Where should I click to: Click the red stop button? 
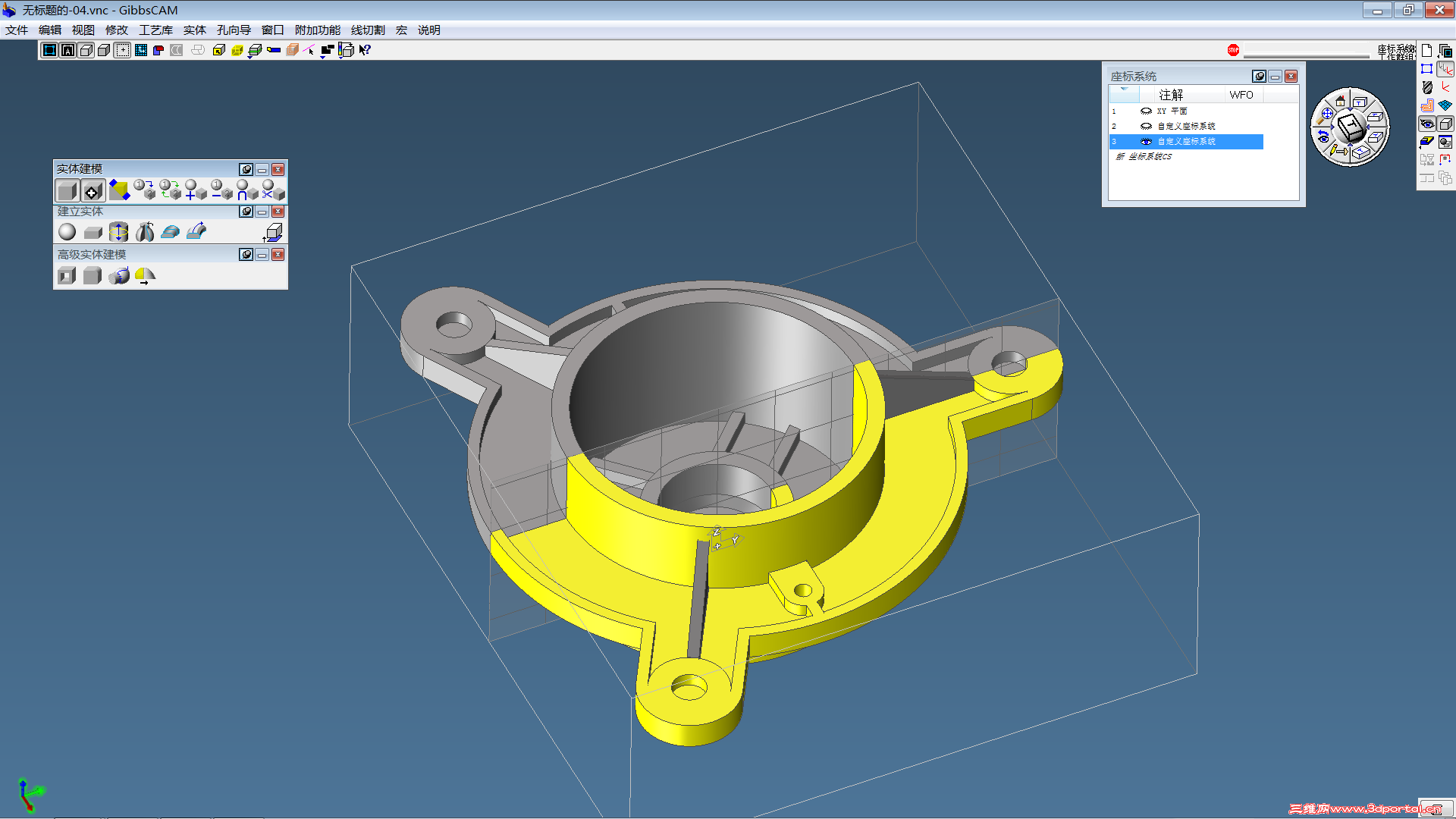tap(1233, 50)
